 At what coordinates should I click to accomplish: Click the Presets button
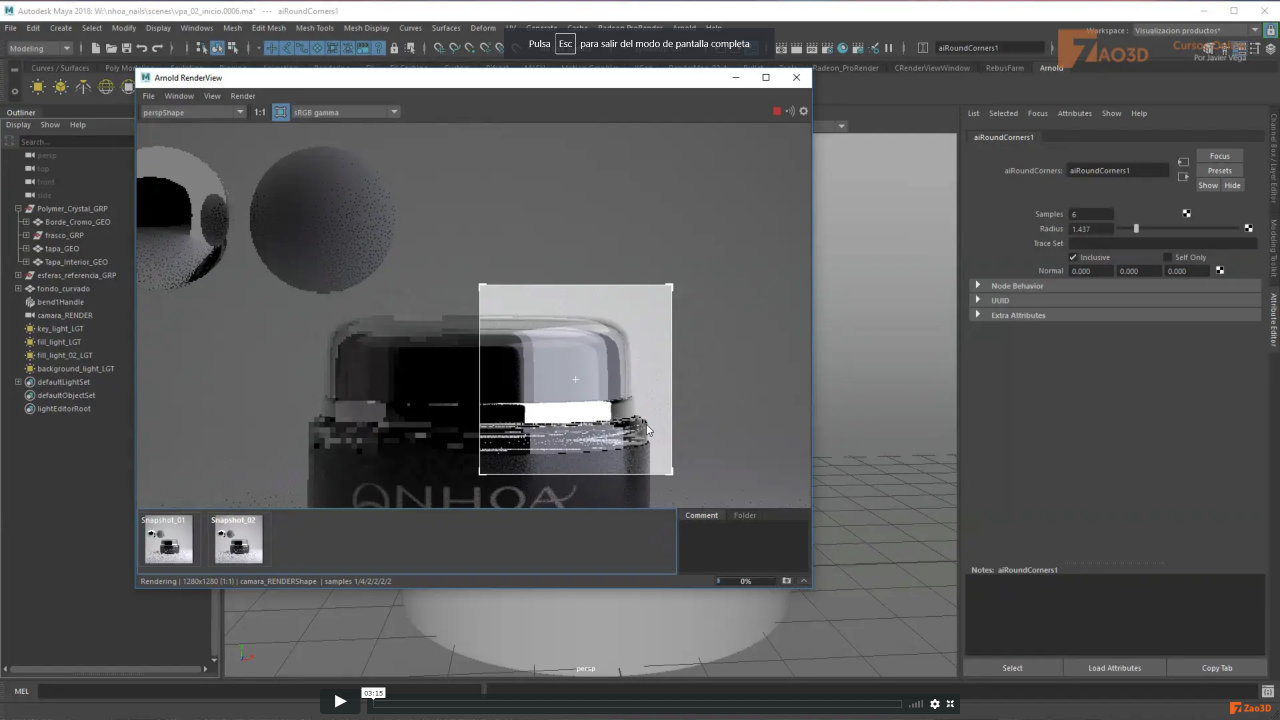coord(1220,170)
